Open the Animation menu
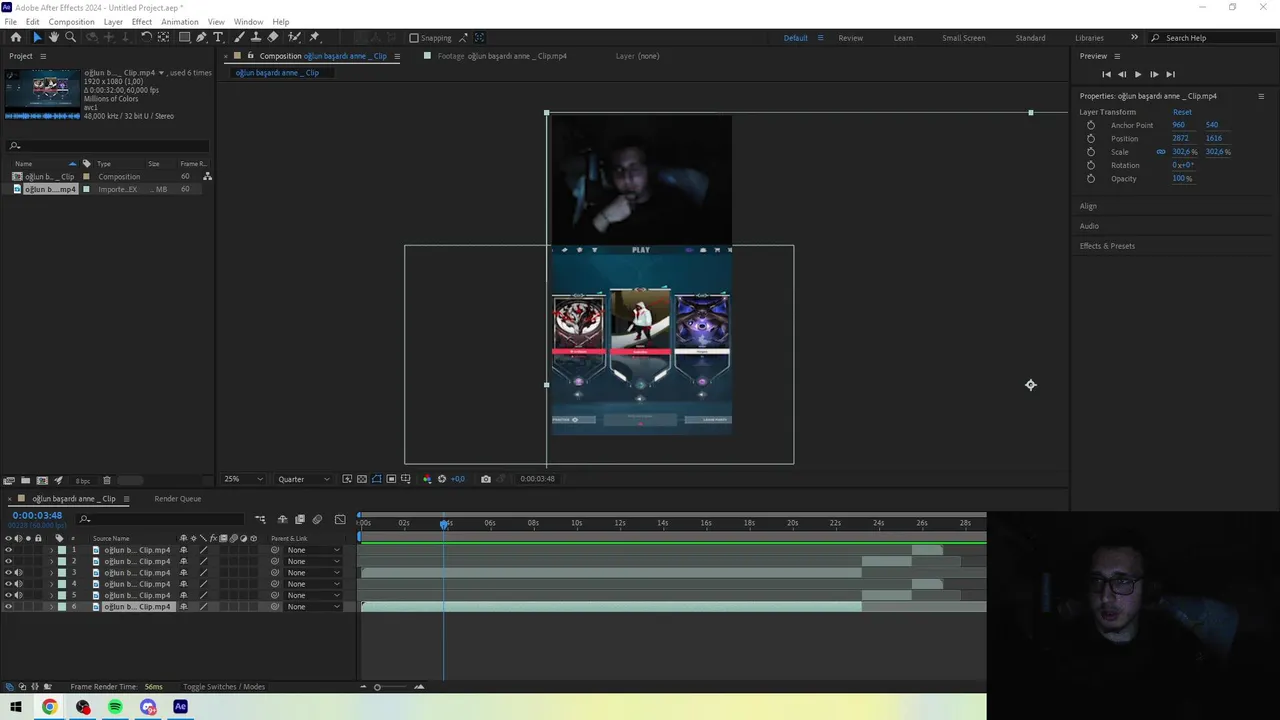1280x720 pixels. 180,22
